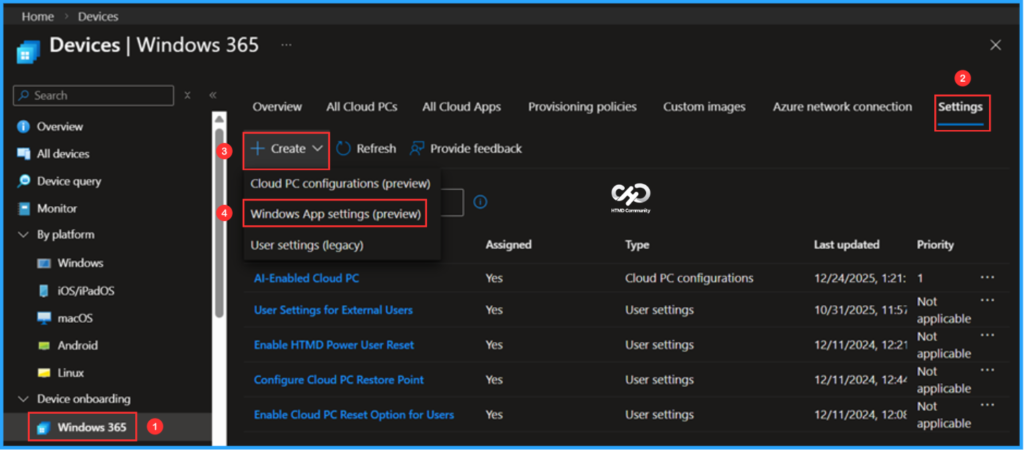The width and height of the screenshot is (1024, 450).
Task: Open Configure Cloud PC Restore Point
Action: click(x=339, y=379)
